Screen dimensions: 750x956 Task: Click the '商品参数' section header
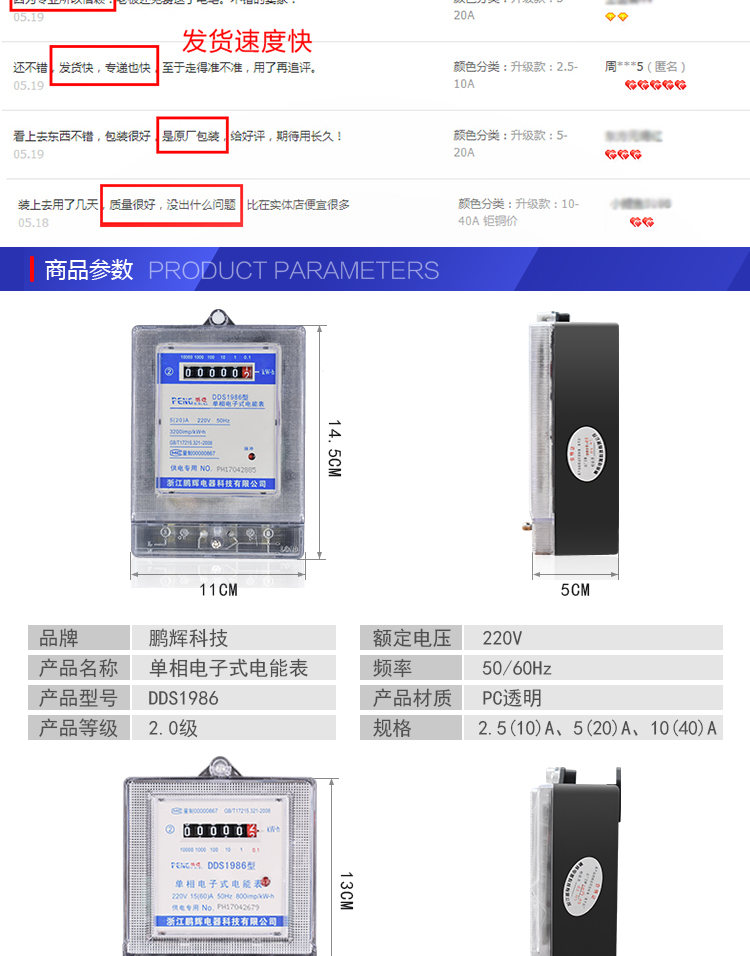(x=89, y=269)
